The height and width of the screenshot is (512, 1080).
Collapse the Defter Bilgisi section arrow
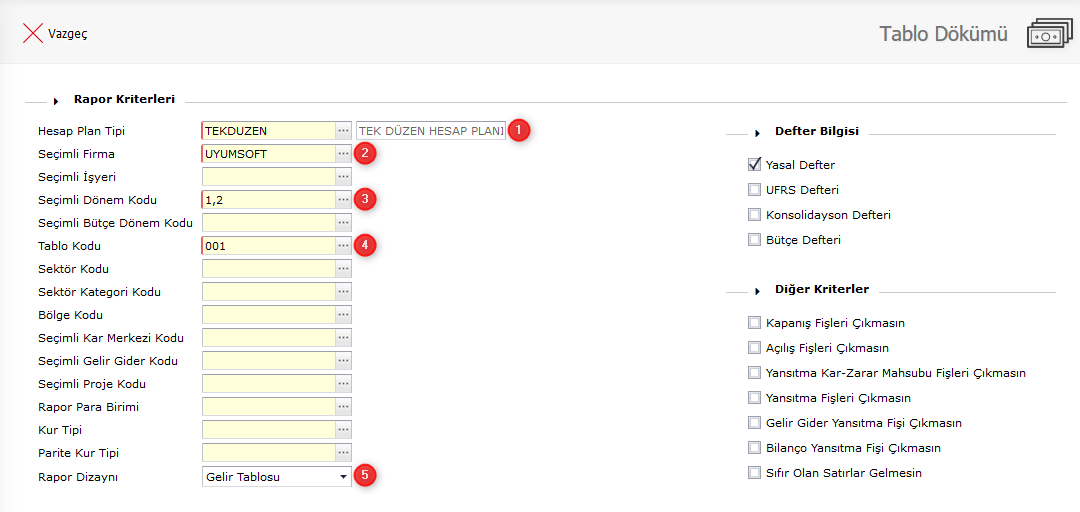[x=758, y=133]
